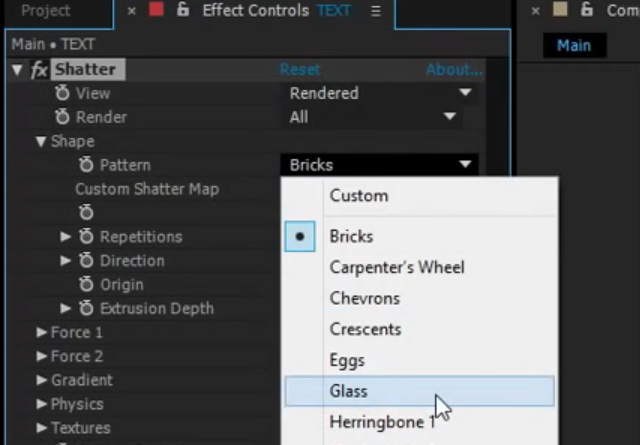Collapse the Shatter effect group
The image size is (640, 445).
(x=17, y=70)
